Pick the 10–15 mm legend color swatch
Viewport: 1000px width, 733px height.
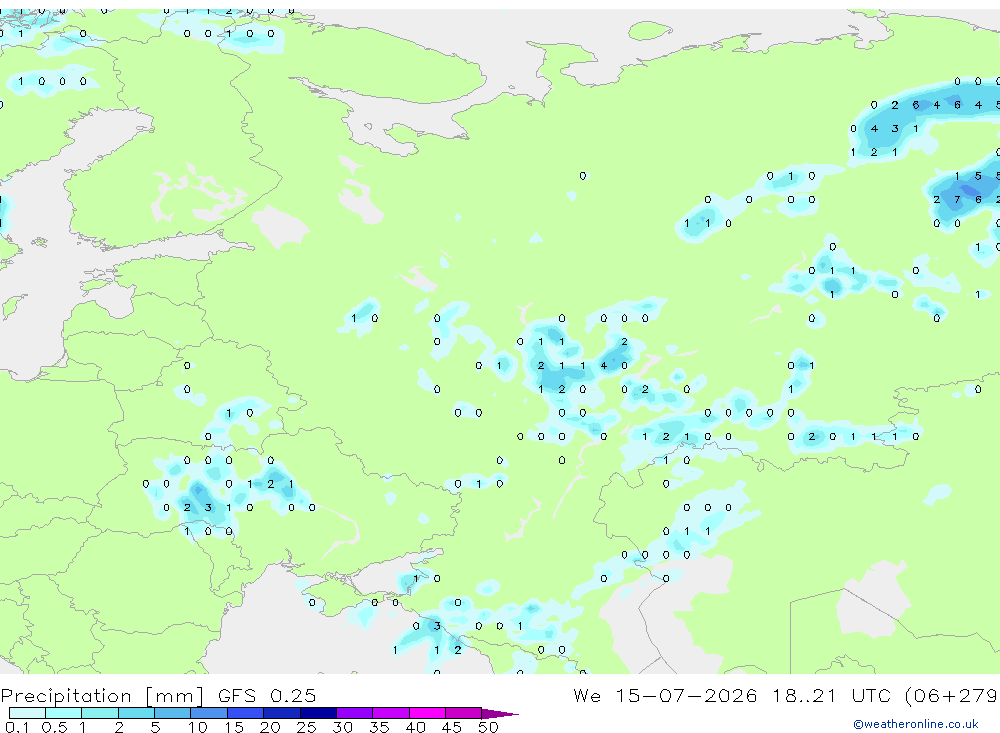coord(209,713)
